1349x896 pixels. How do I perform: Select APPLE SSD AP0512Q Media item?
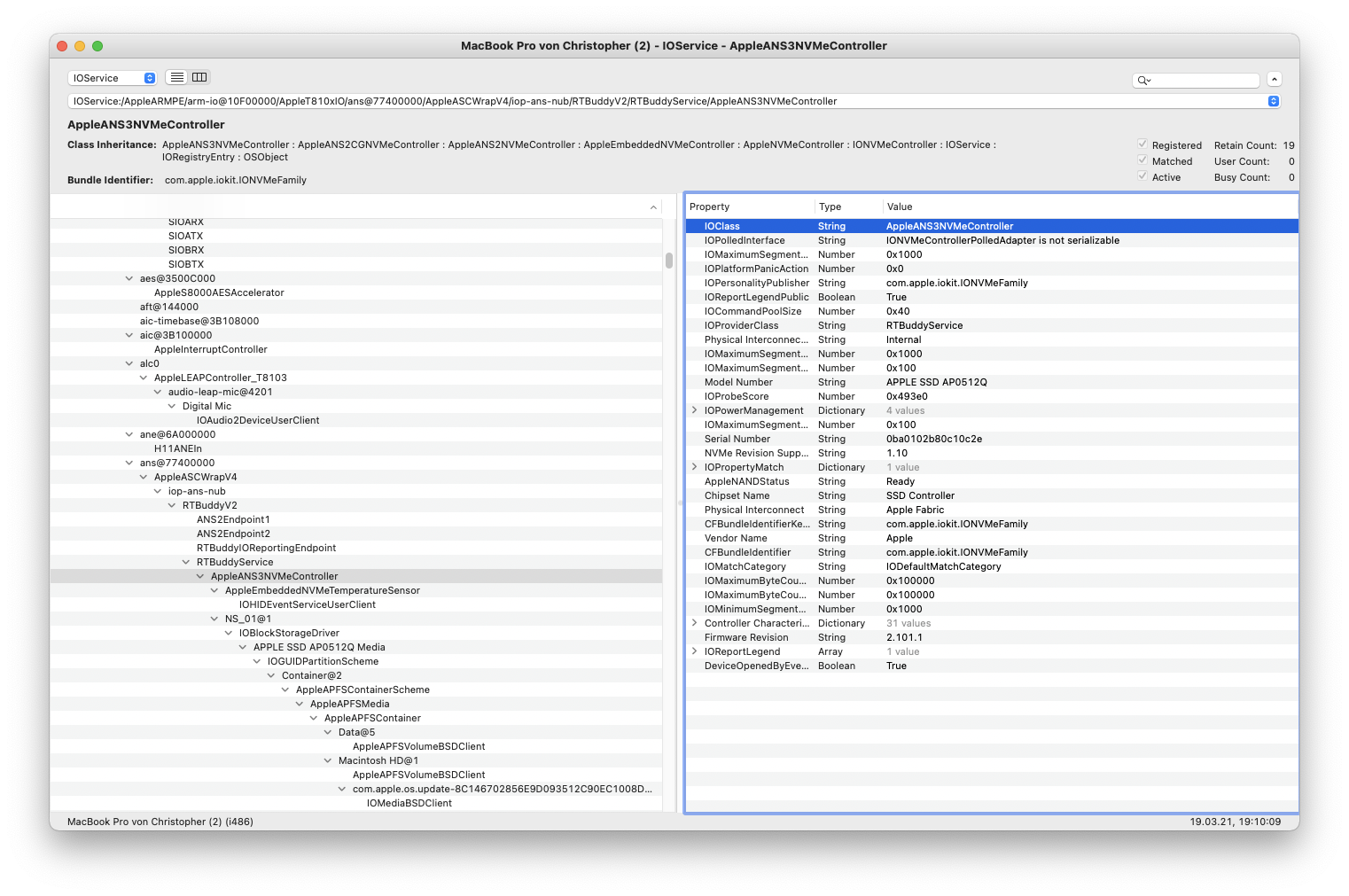click(319, 647)
